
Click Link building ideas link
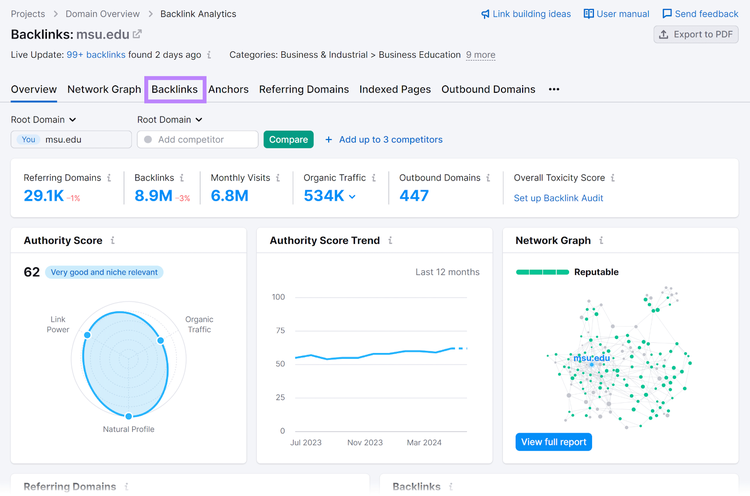coord(531,14)
